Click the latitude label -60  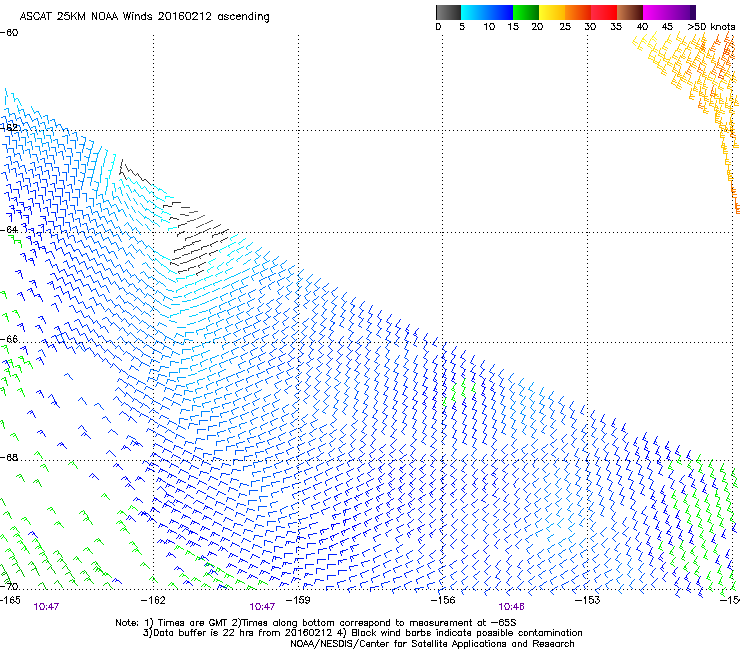(x=9, y=33)
